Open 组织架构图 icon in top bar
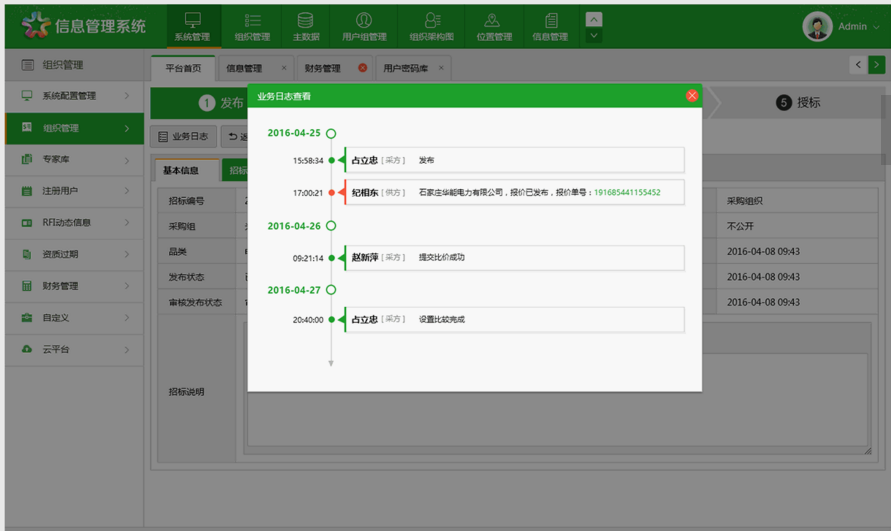 [432, 20]
